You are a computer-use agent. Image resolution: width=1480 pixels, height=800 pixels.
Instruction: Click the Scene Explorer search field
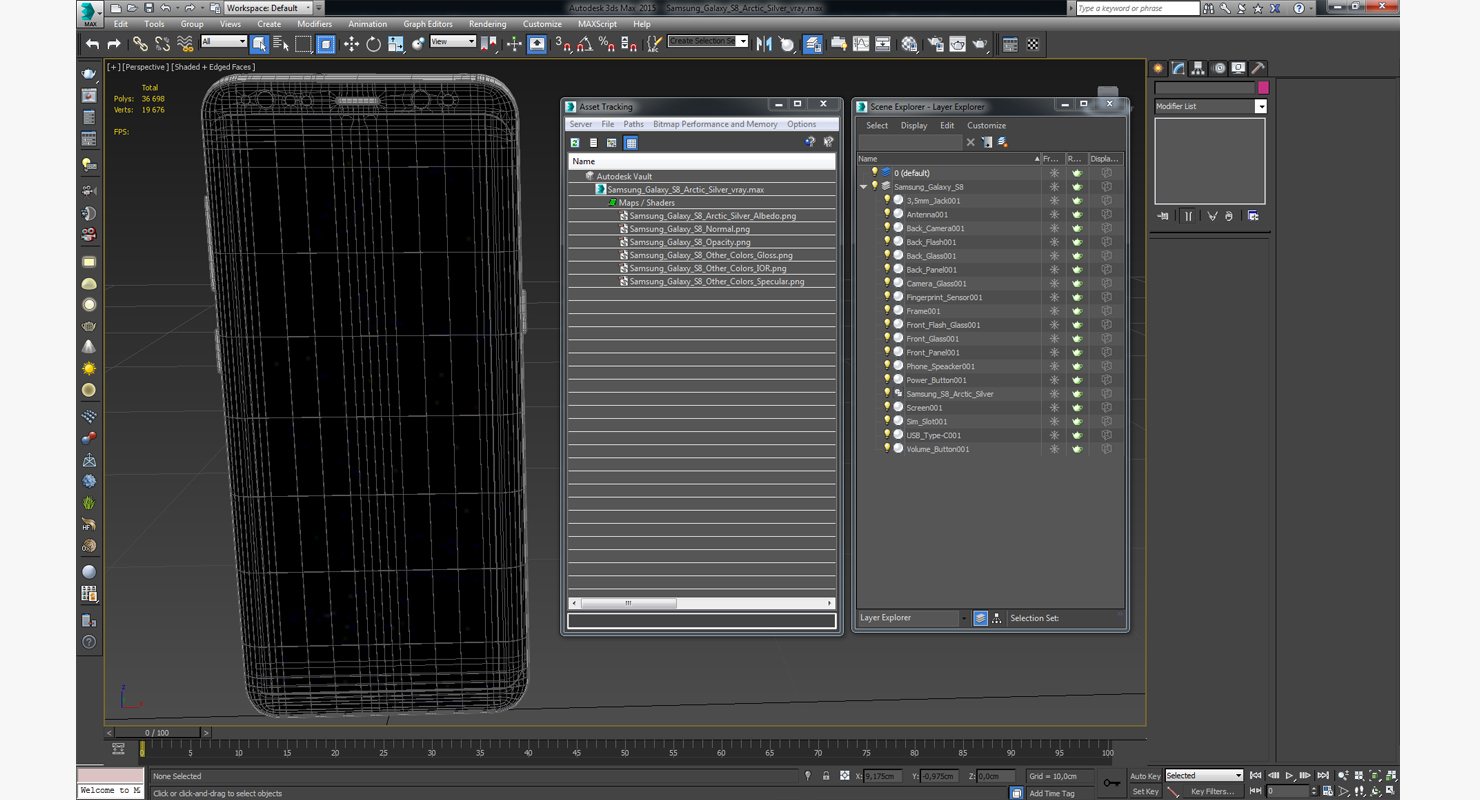(x=910, y=143)
